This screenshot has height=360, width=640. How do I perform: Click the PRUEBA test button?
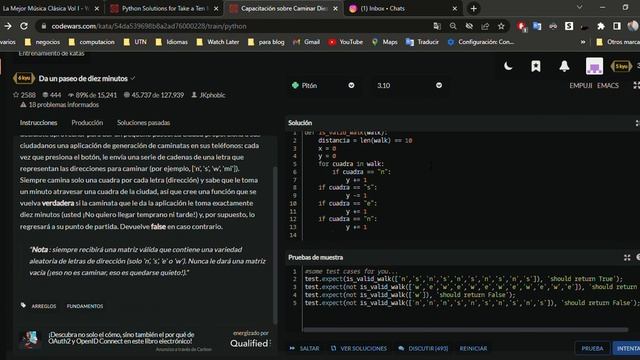tap(592, 348)
